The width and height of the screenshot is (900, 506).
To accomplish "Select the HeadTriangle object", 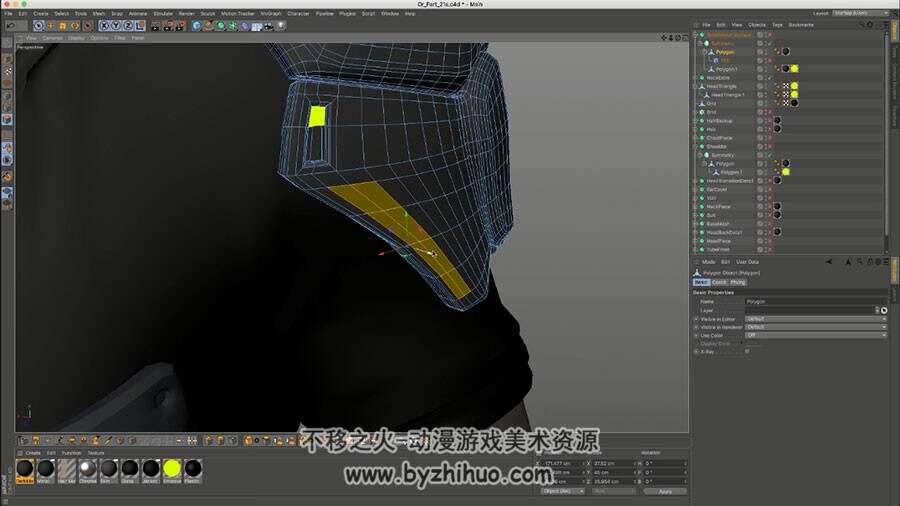I will click(721, 86).
